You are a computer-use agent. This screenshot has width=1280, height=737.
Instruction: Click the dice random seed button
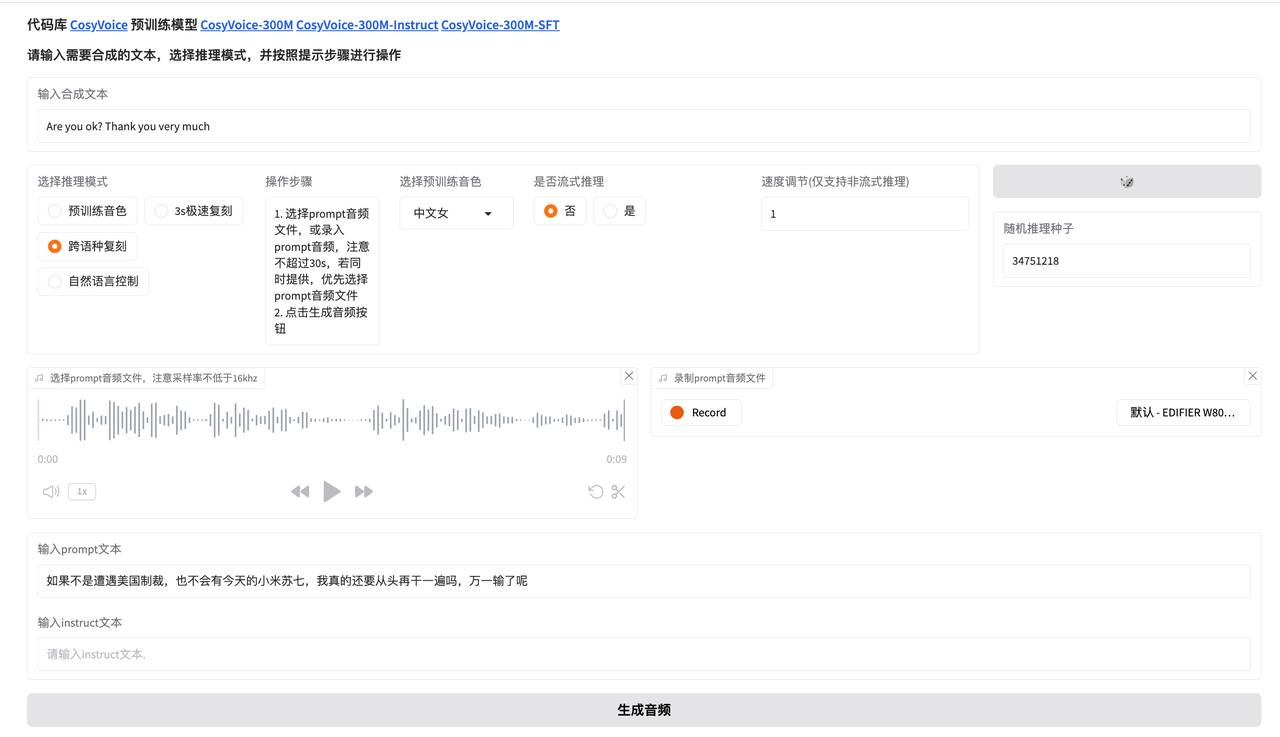click(x=1126, y=182)
